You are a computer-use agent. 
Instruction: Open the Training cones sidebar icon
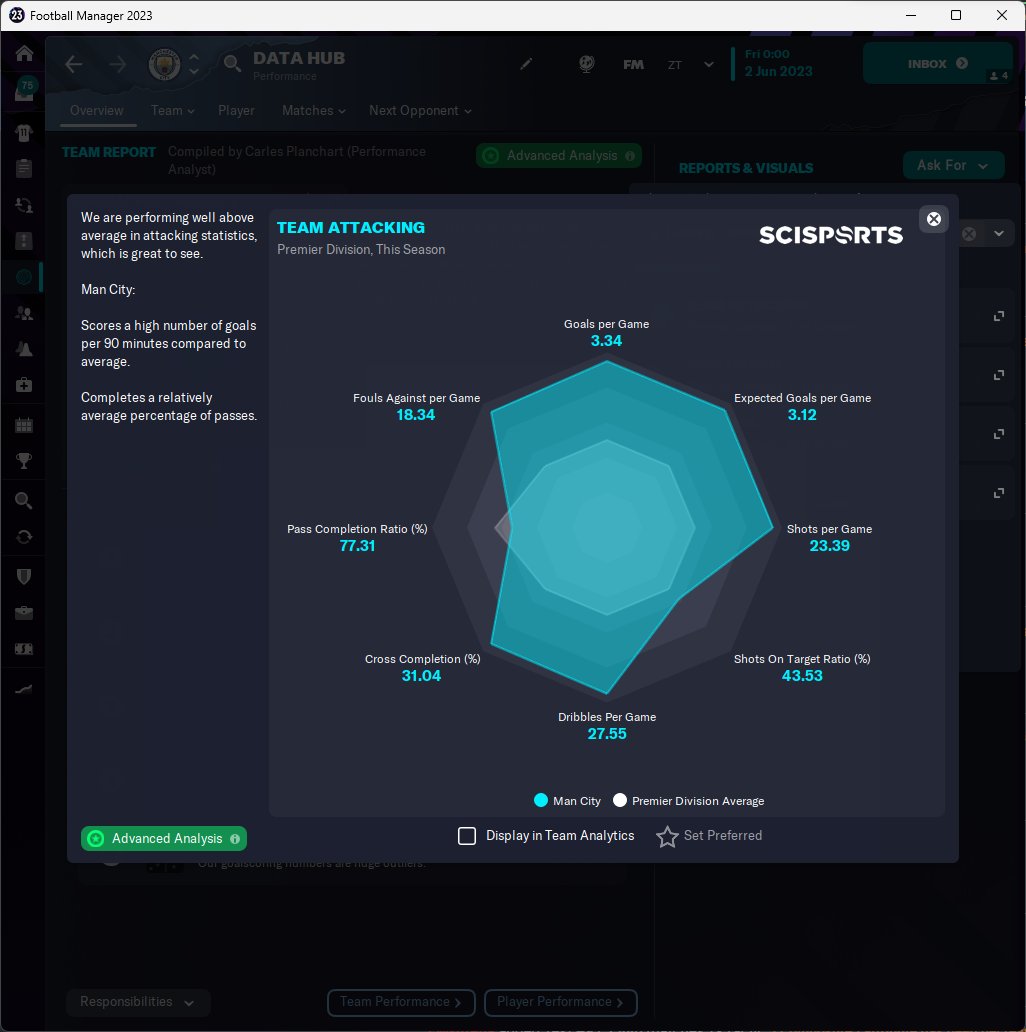coord(24,349)
